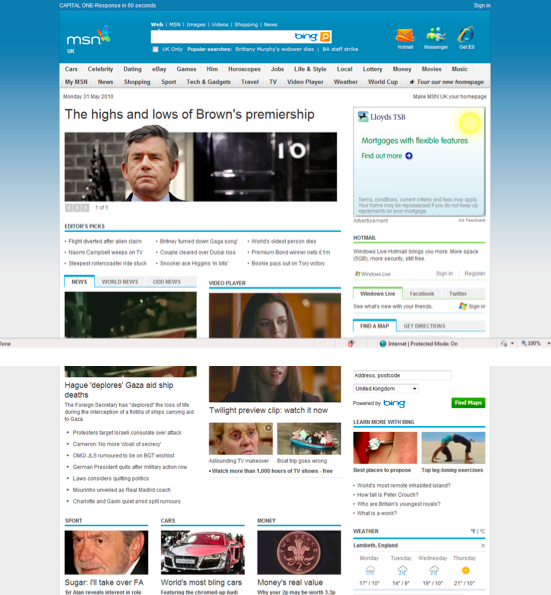Switch weather temperature units to °F
The width and height of the screenshot is (551, 595).
(473, 531)
